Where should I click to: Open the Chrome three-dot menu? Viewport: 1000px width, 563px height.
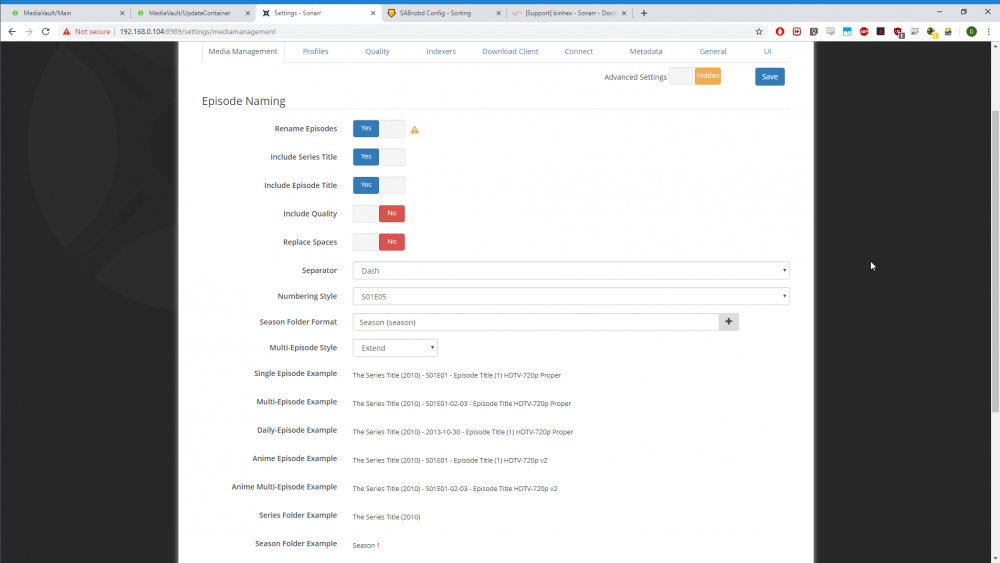coord(989,31)
